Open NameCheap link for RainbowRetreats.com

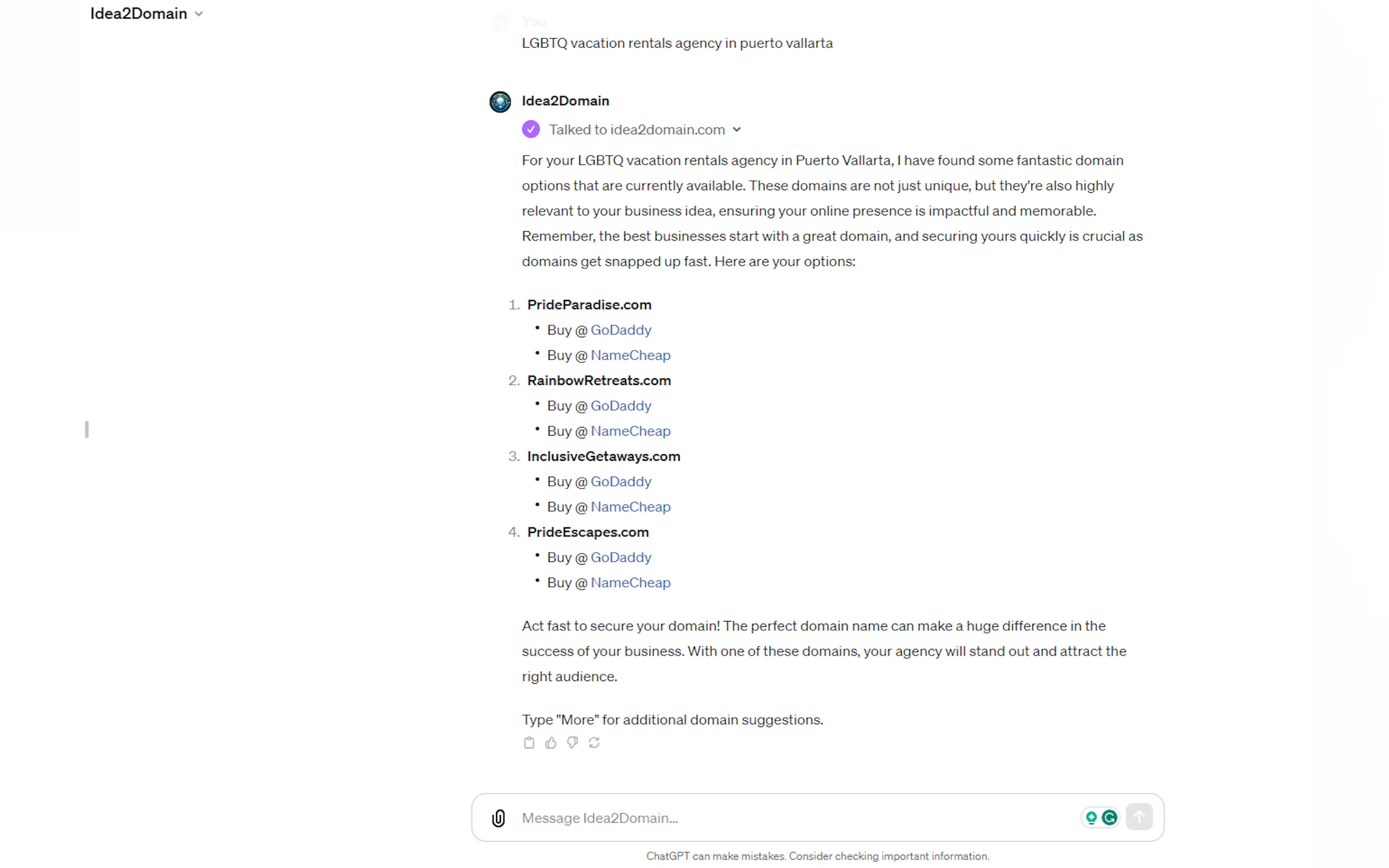(x=630, y=431)
